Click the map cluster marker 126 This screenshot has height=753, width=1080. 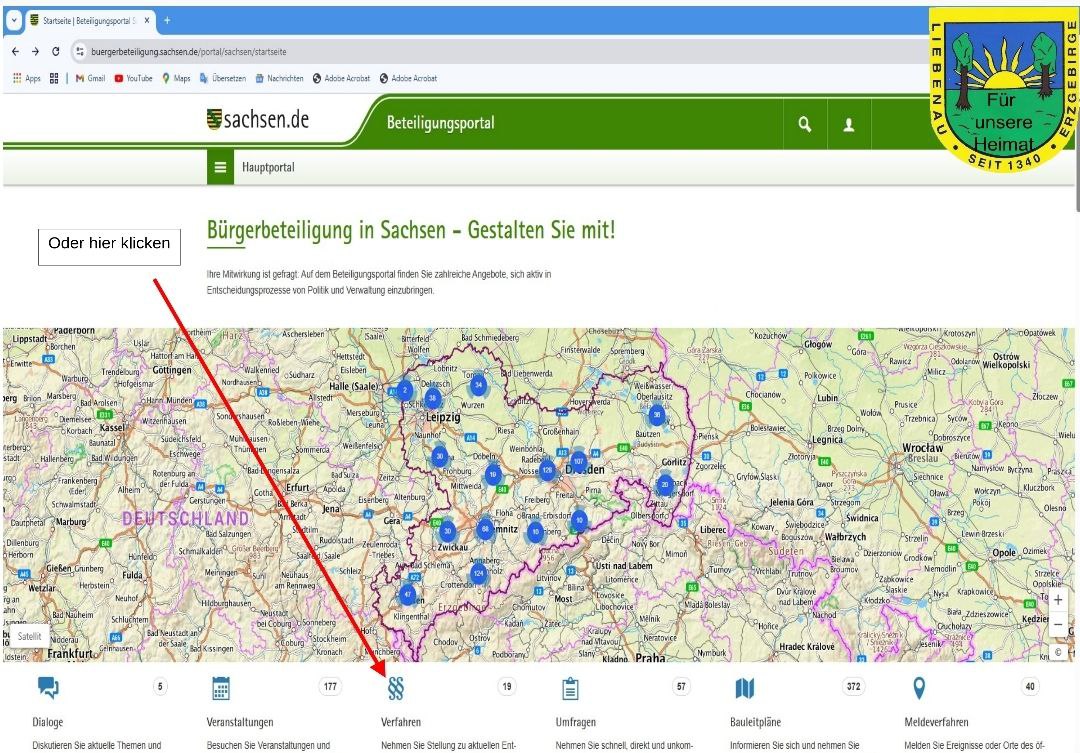(x=547, y=471)
